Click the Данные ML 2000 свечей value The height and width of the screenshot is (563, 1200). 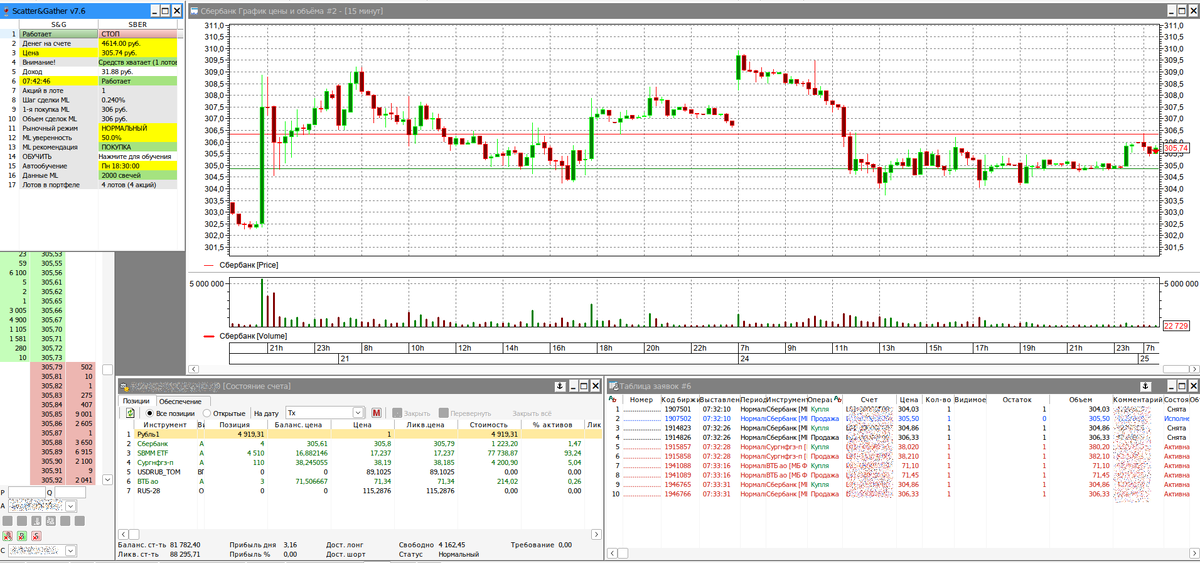[139, 175]
